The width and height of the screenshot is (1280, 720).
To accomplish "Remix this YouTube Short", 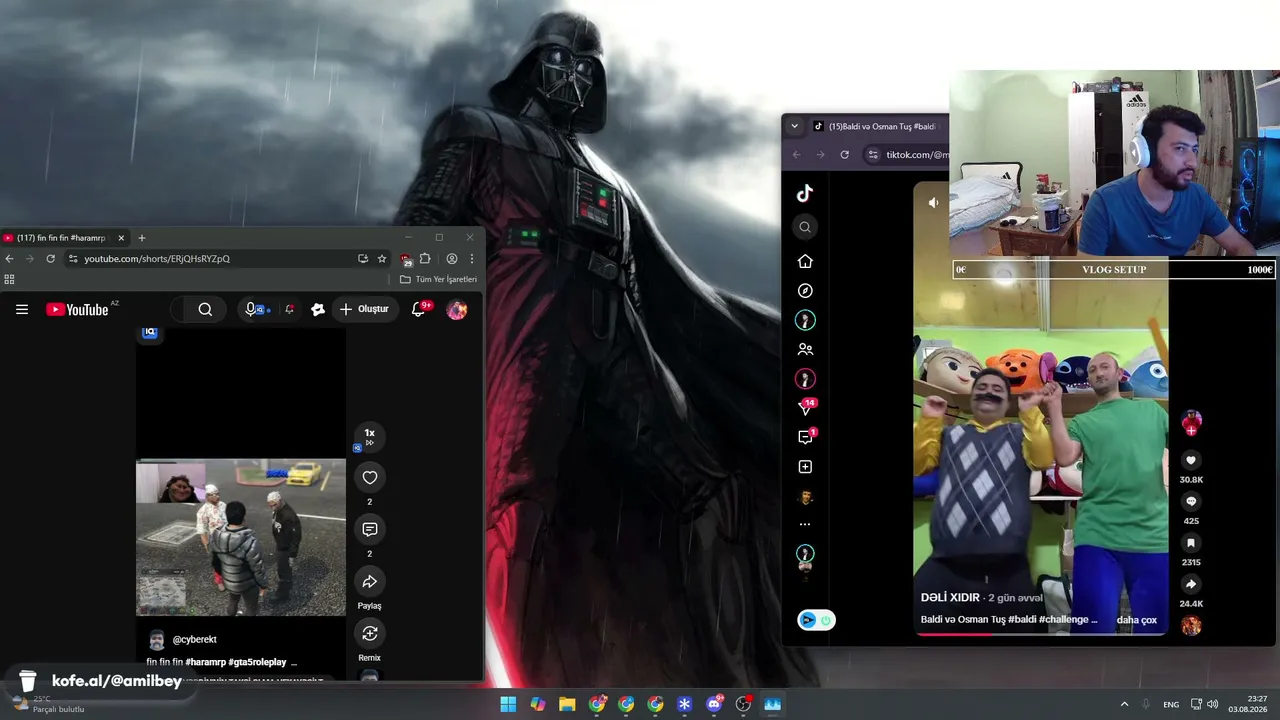I will click(x=370, y=634).
